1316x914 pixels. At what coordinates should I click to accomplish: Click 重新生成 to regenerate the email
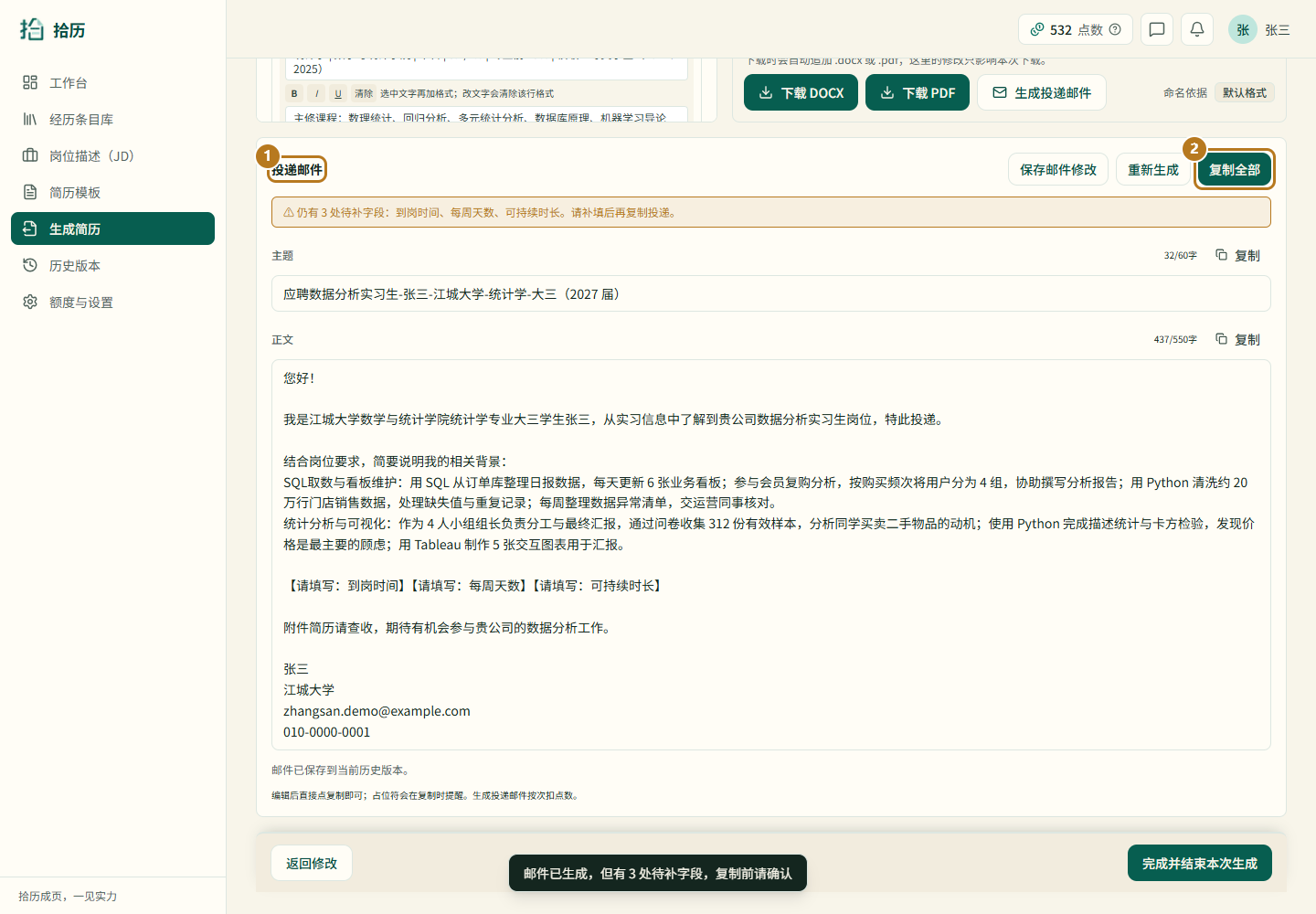1153,169
